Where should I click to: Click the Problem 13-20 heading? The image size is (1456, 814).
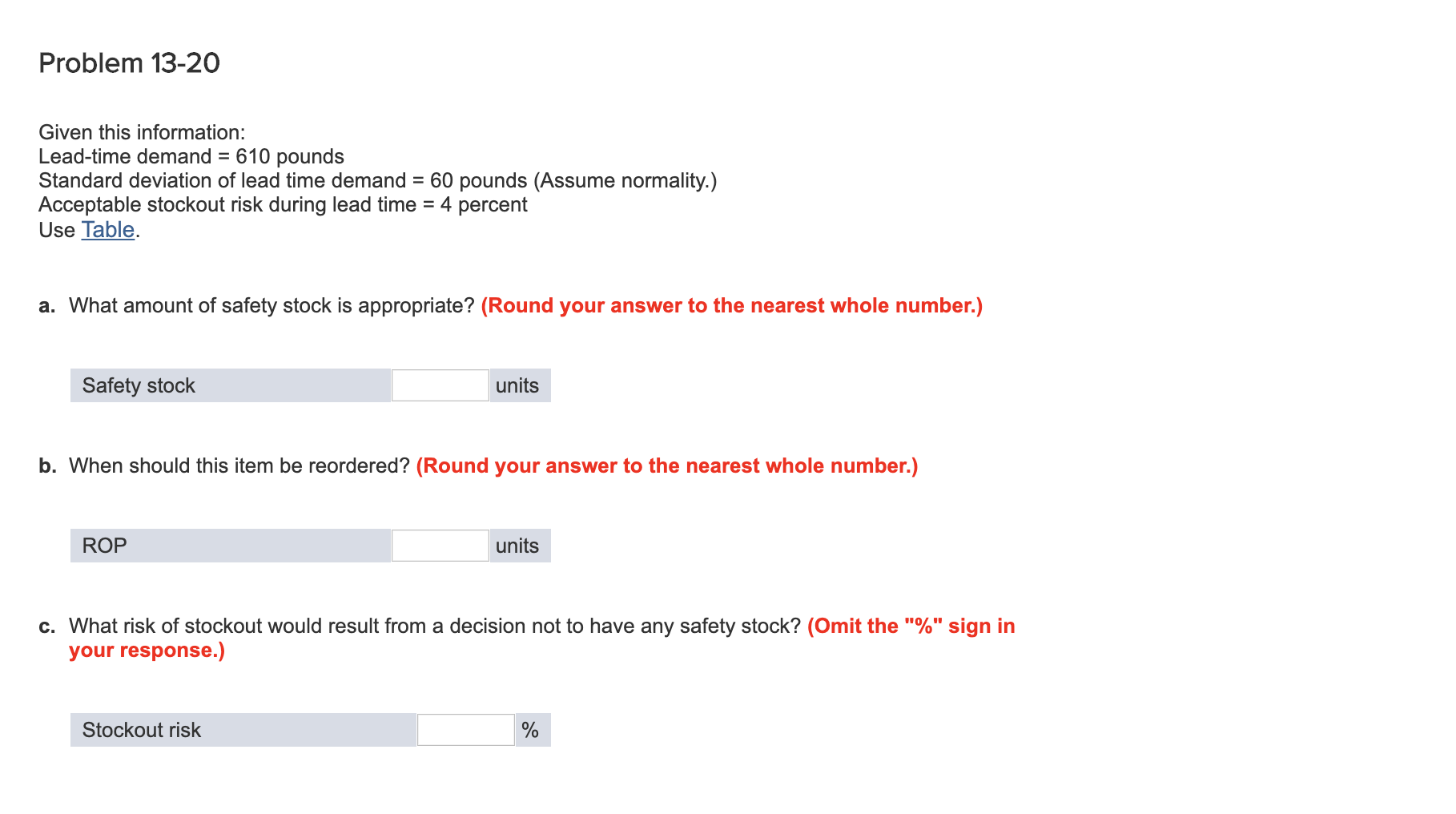pyautogui.click(x=128, y=62)
